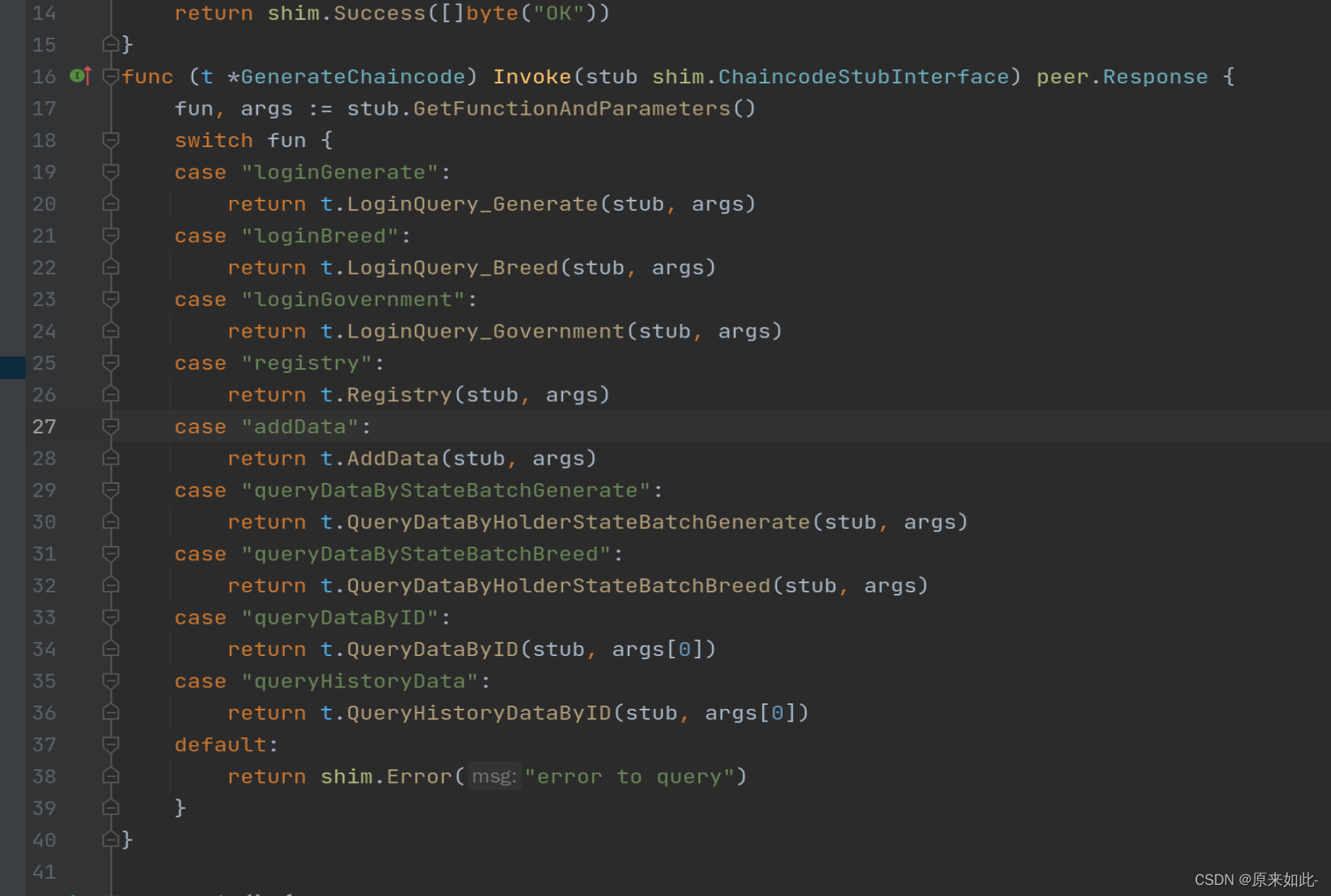Click the QueryDataByHolderStateBatchGenerate method call
This screenshot has height=896, width=1331.
tap(579, 522)
